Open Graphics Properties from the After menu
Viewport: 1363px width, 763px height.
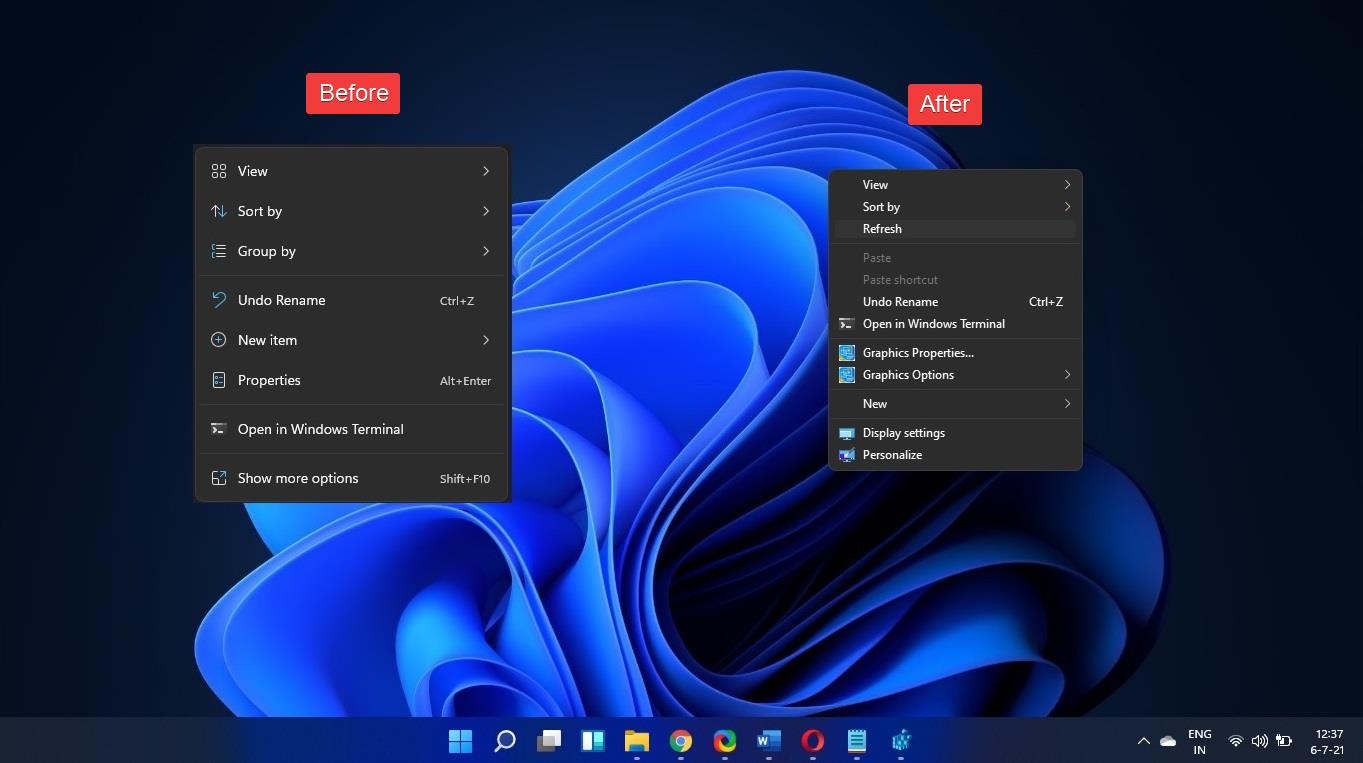point(918,352)
